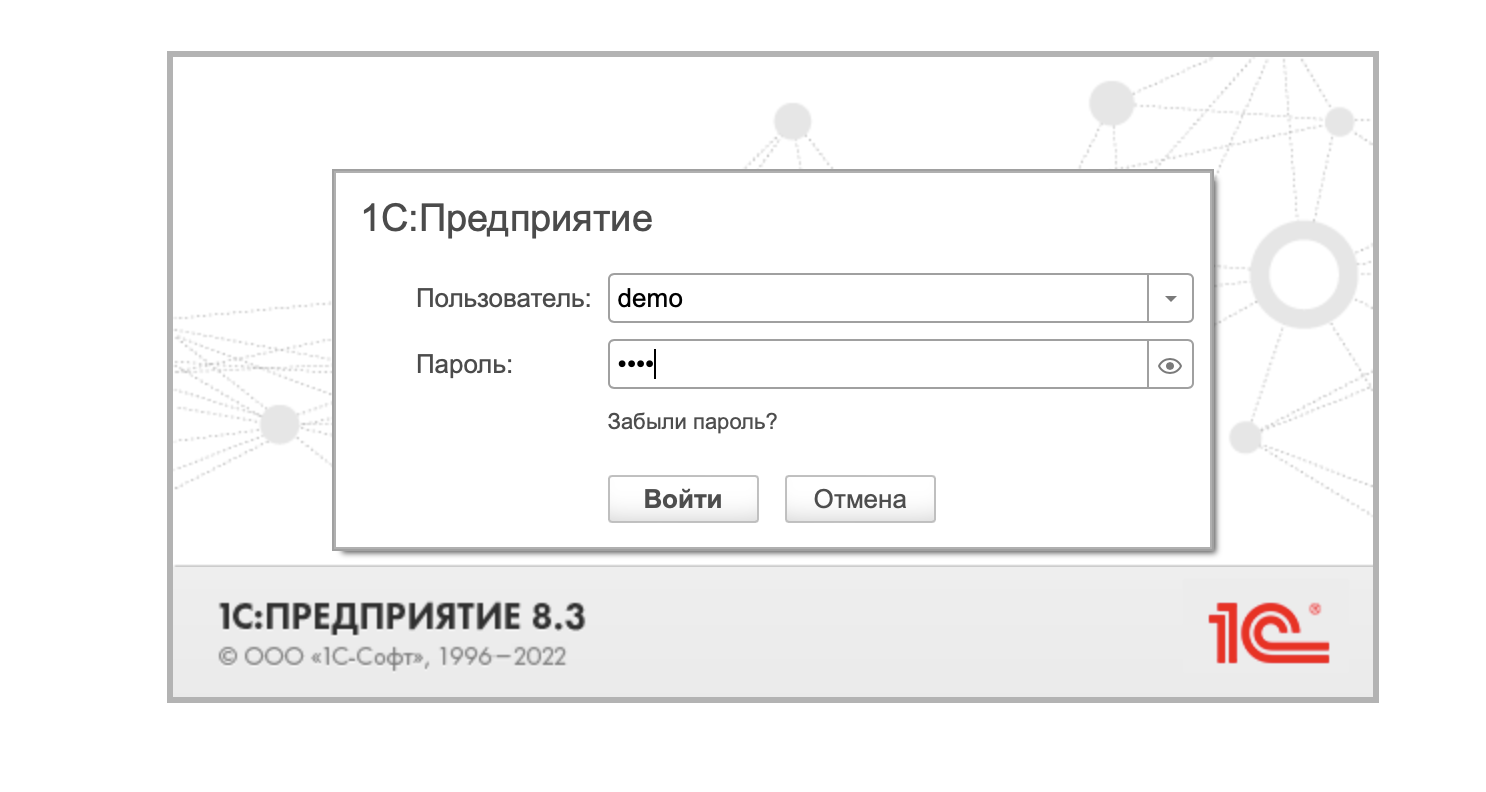Click the 1С:Предприятие dialog title
This screenshot has width=1486, height=792.
click(506, 219)
